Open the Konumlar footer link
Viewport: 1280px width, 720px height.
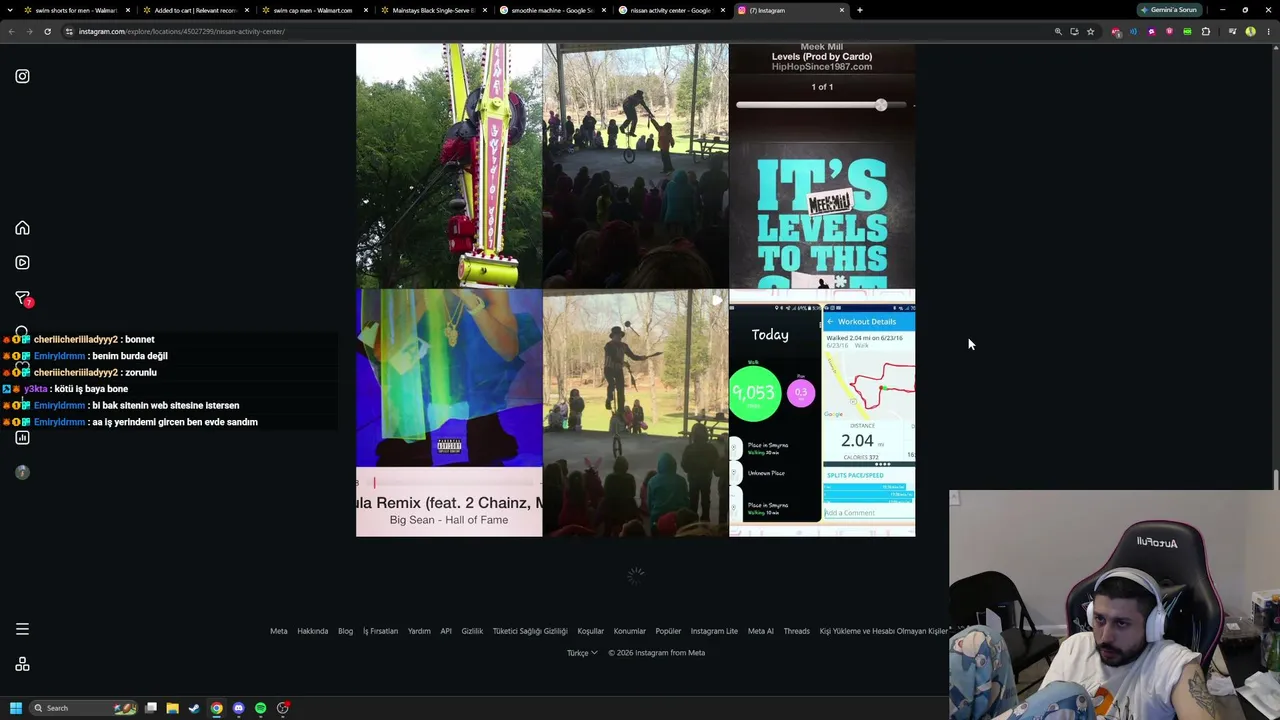click(629, 631)
